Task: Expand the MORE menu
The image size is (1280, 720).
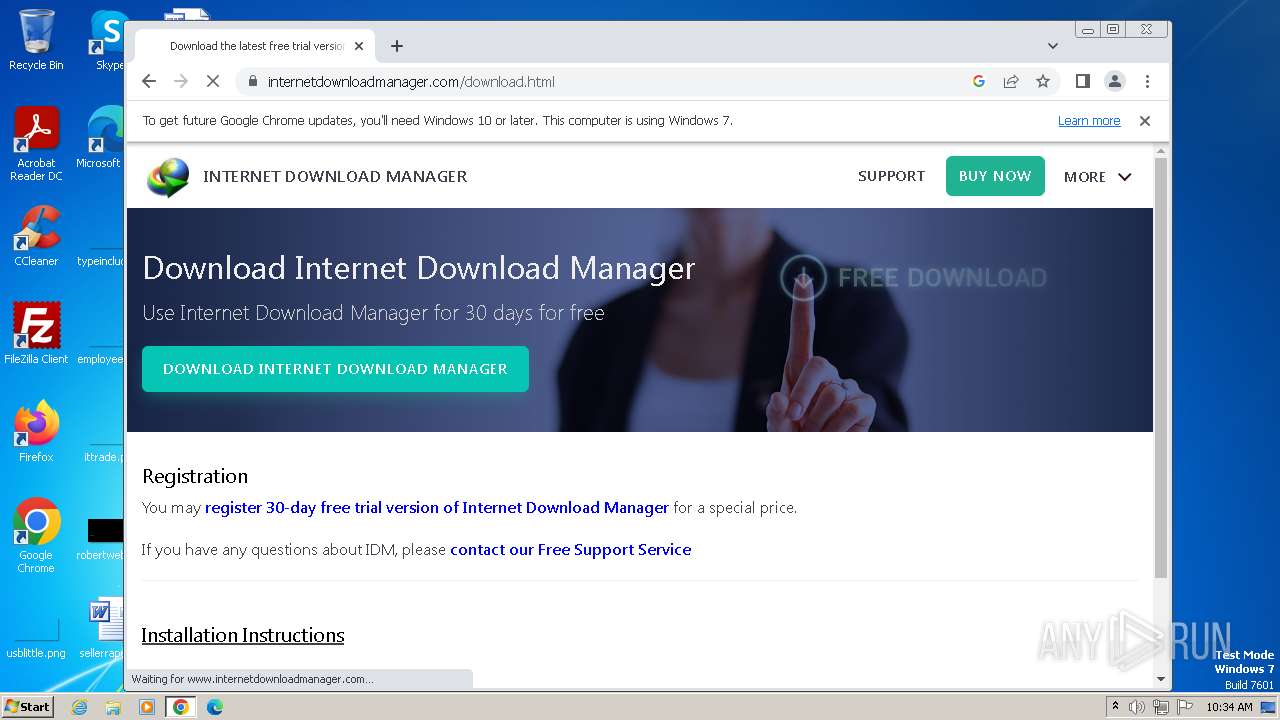Action: (1097, 177)
